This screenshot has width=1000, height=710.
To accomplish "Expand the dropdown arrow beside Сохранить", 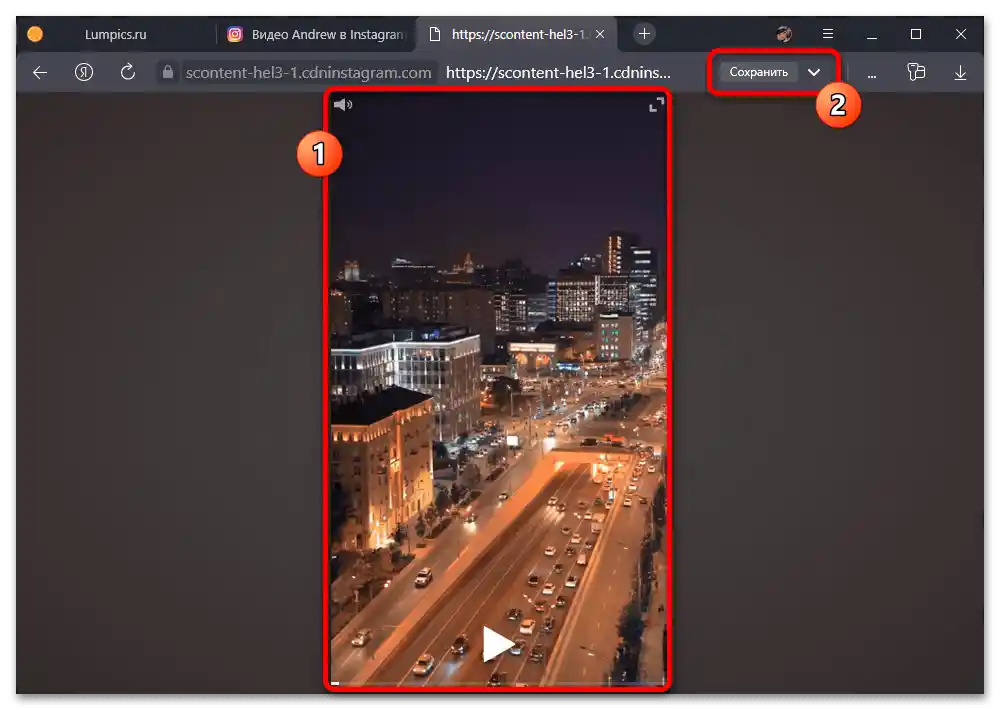I will (814, 72).
